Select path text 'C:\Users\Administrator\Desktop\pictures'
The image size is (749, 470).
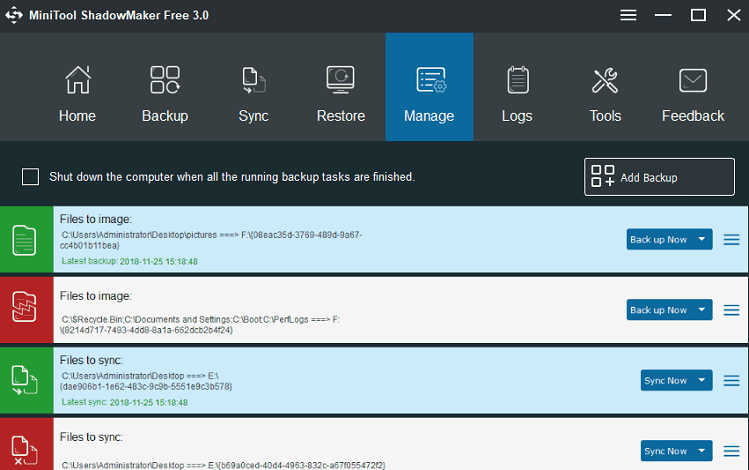coord(139,235)
